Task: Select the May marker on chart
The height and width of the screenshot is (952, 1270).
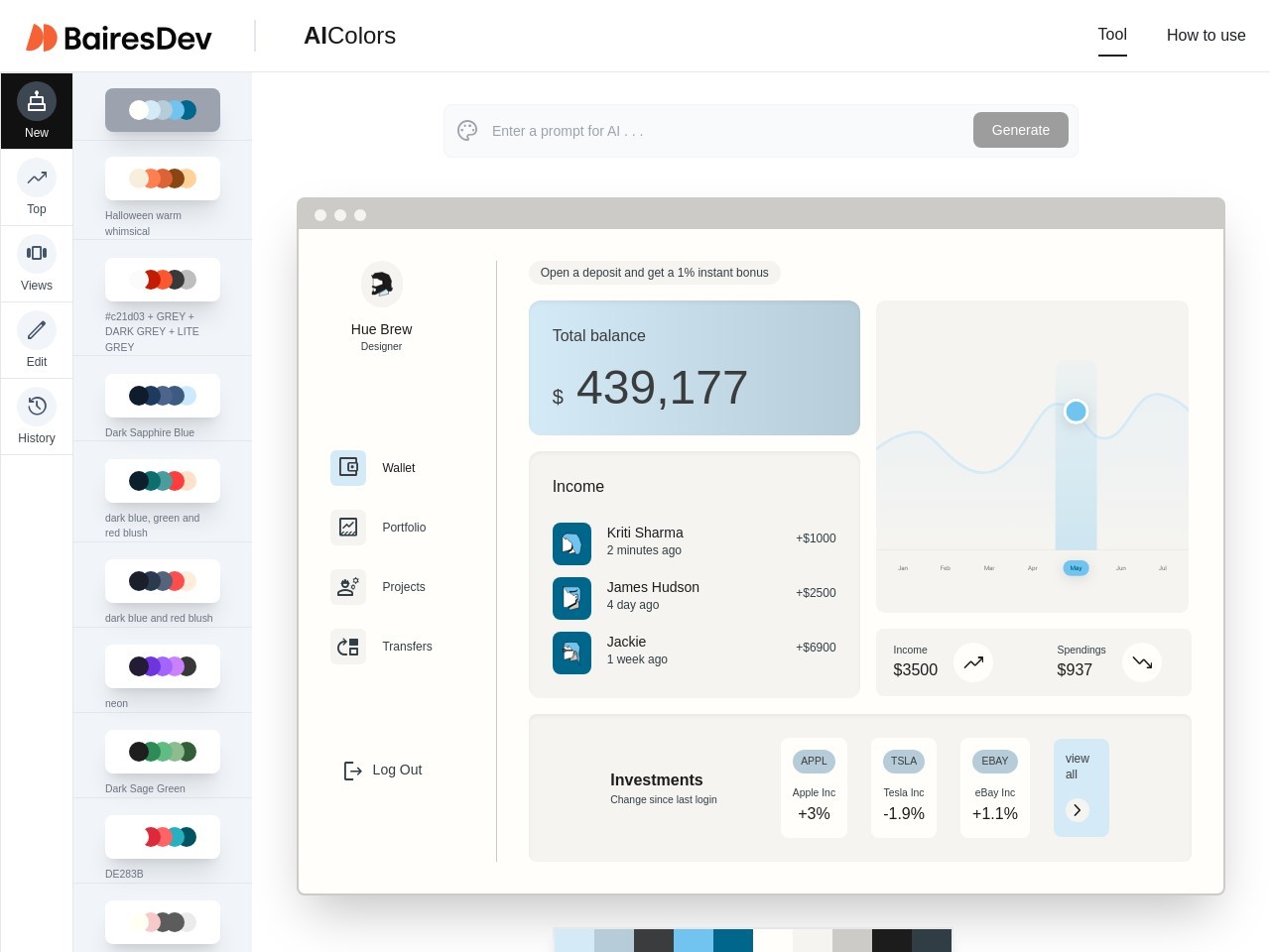Action: (x=1076, y=568)
